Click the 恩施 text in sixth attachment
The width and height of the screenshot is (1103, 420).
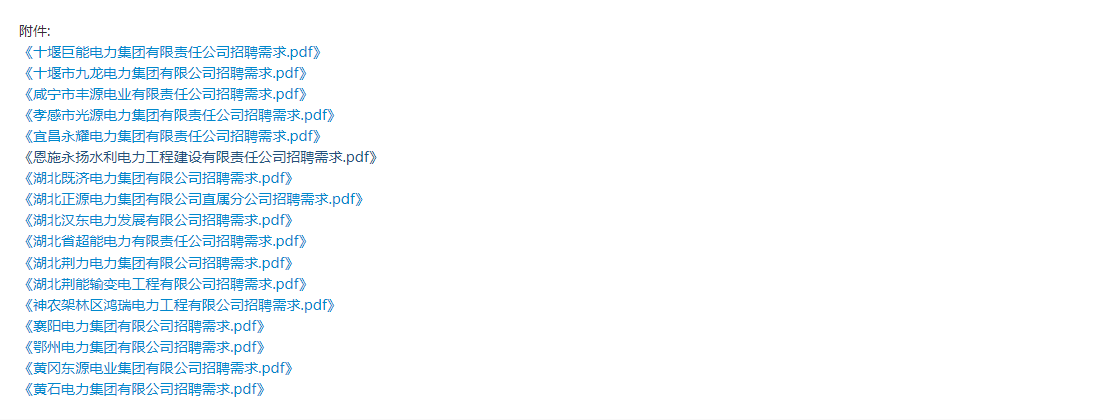[x=47, y=157]
